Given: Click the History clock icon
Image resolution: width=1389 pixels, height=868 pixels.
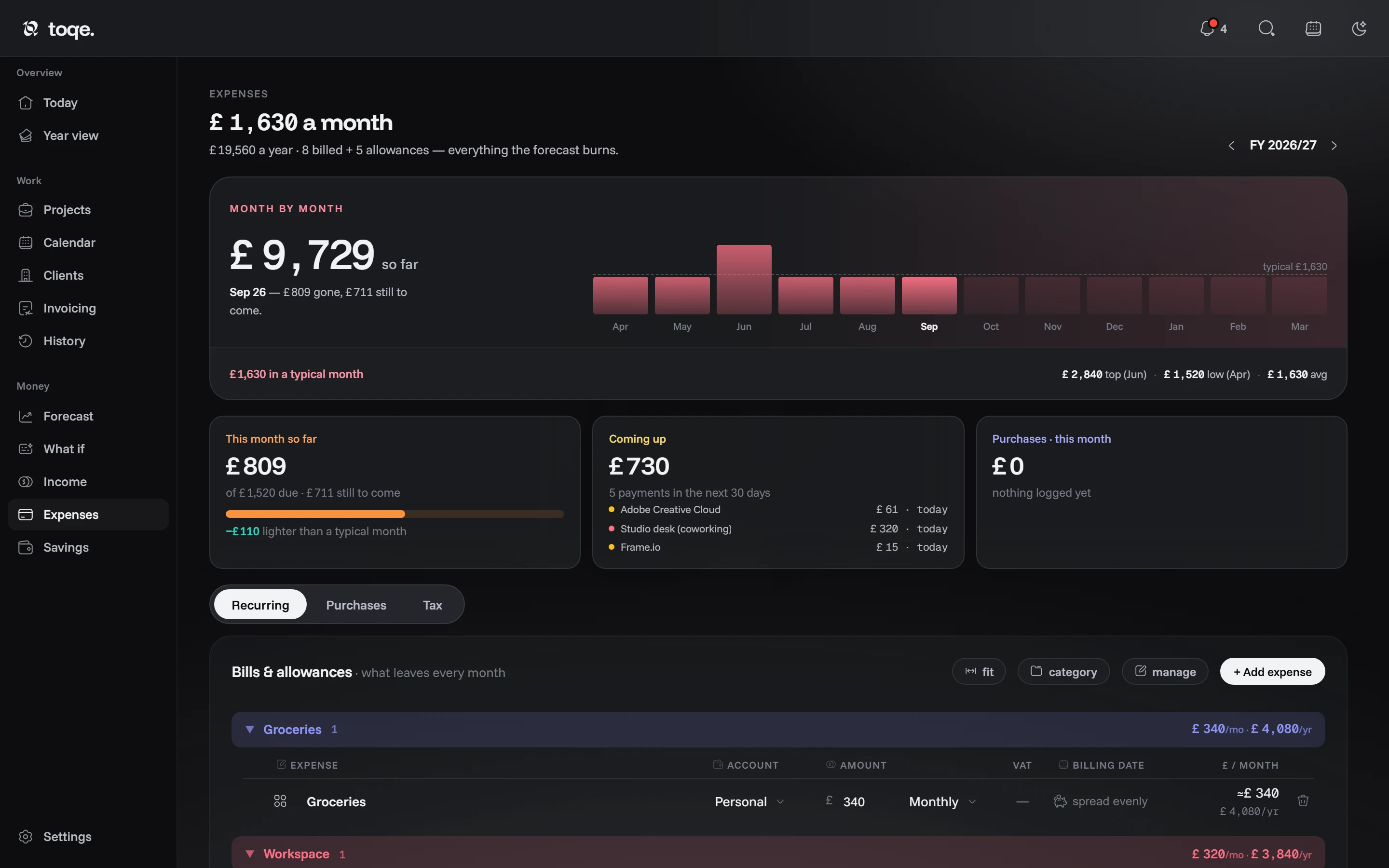Looking at the screenshot, I should click(x=25, y=341).
